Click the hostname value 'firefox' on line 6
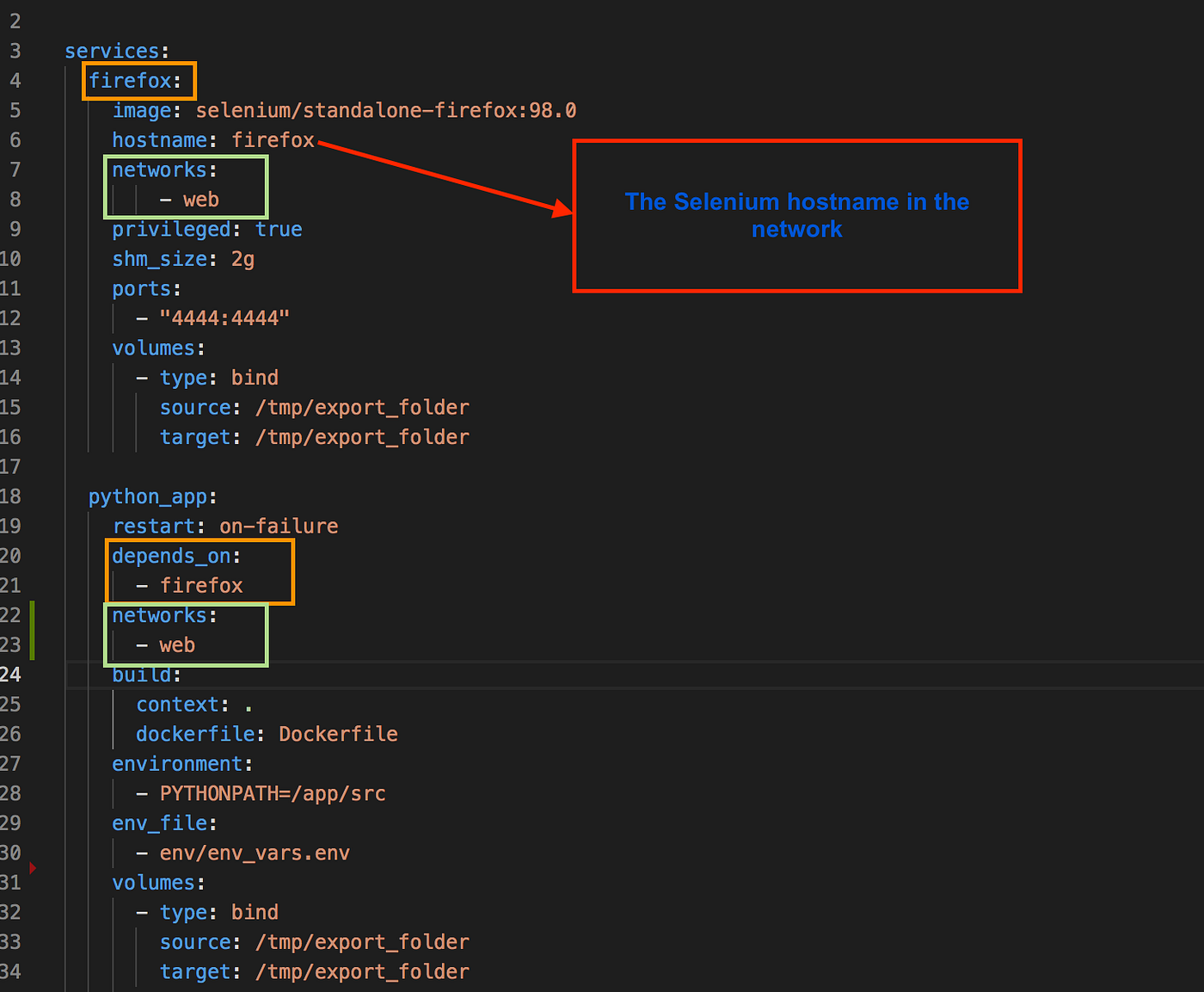The height and width of the screenshot is (992, 1204). tap(273, 140)
